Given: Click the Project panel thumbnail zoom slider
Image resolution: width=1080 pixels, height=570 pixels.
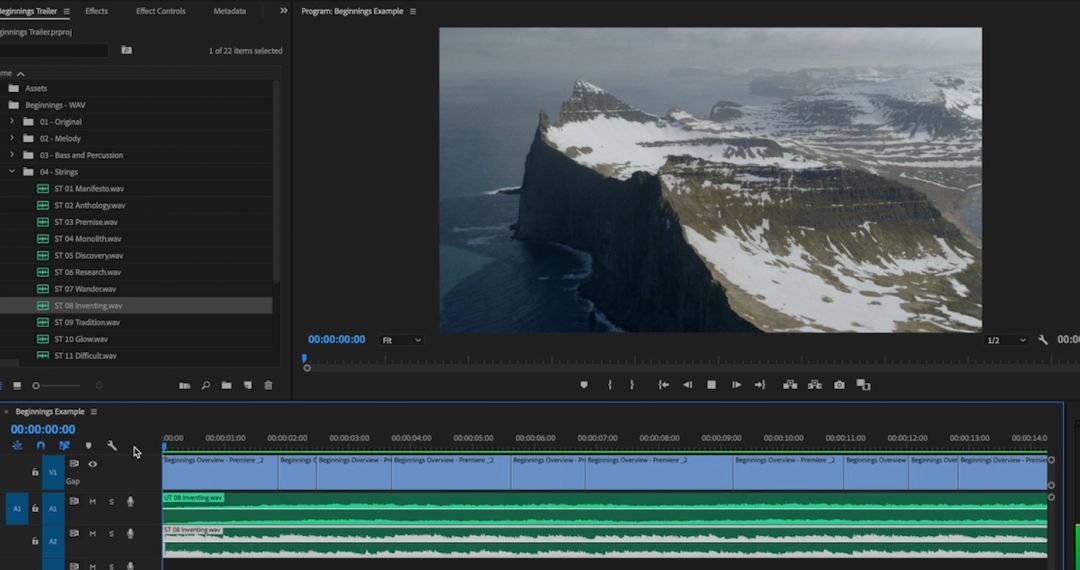Looking at the screenshot, I should pyautogui.click(x=36, y=386).
